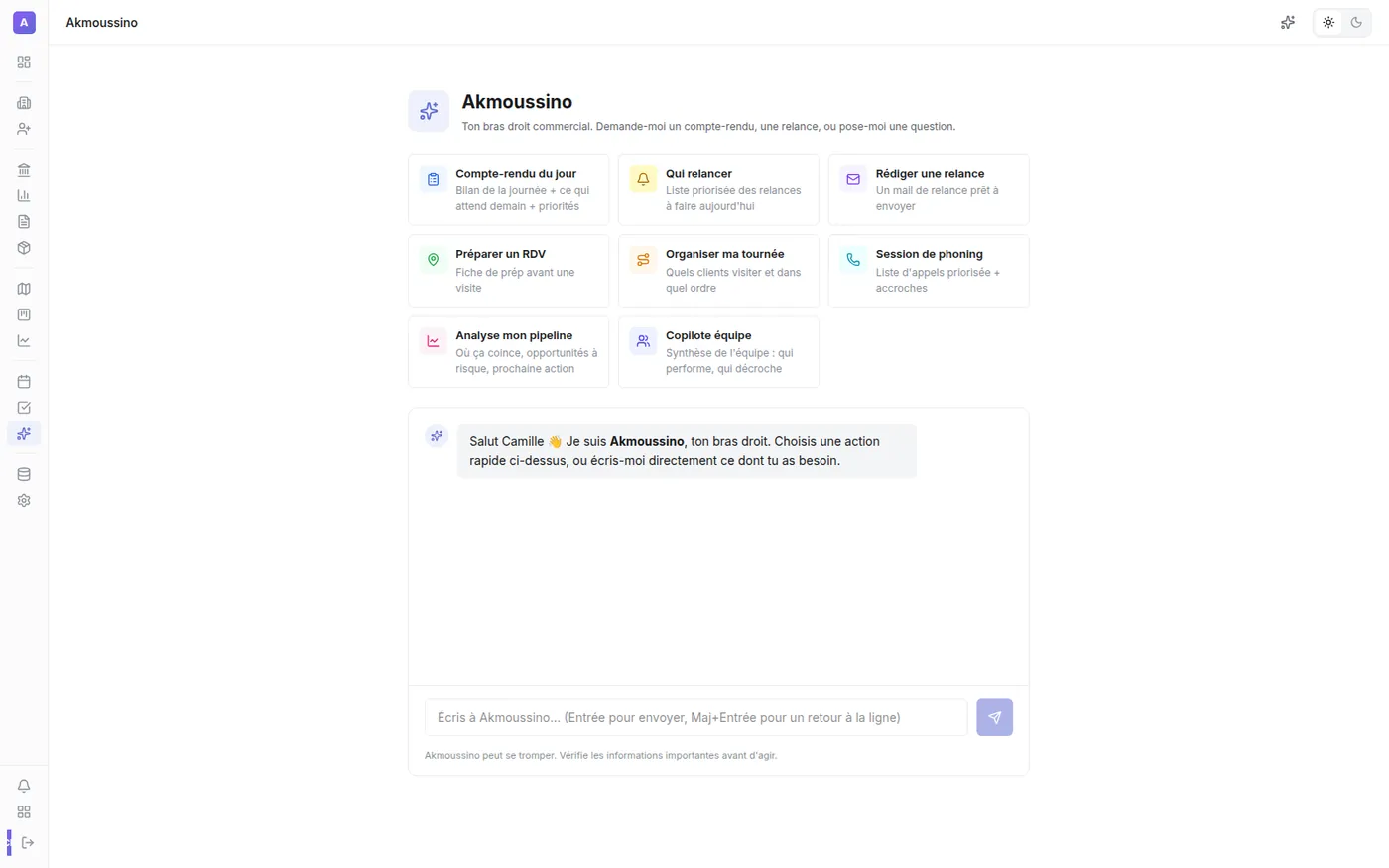1389x868 pixels.
Task: Click the send message paper-plane button
Action: coord(994,717)
